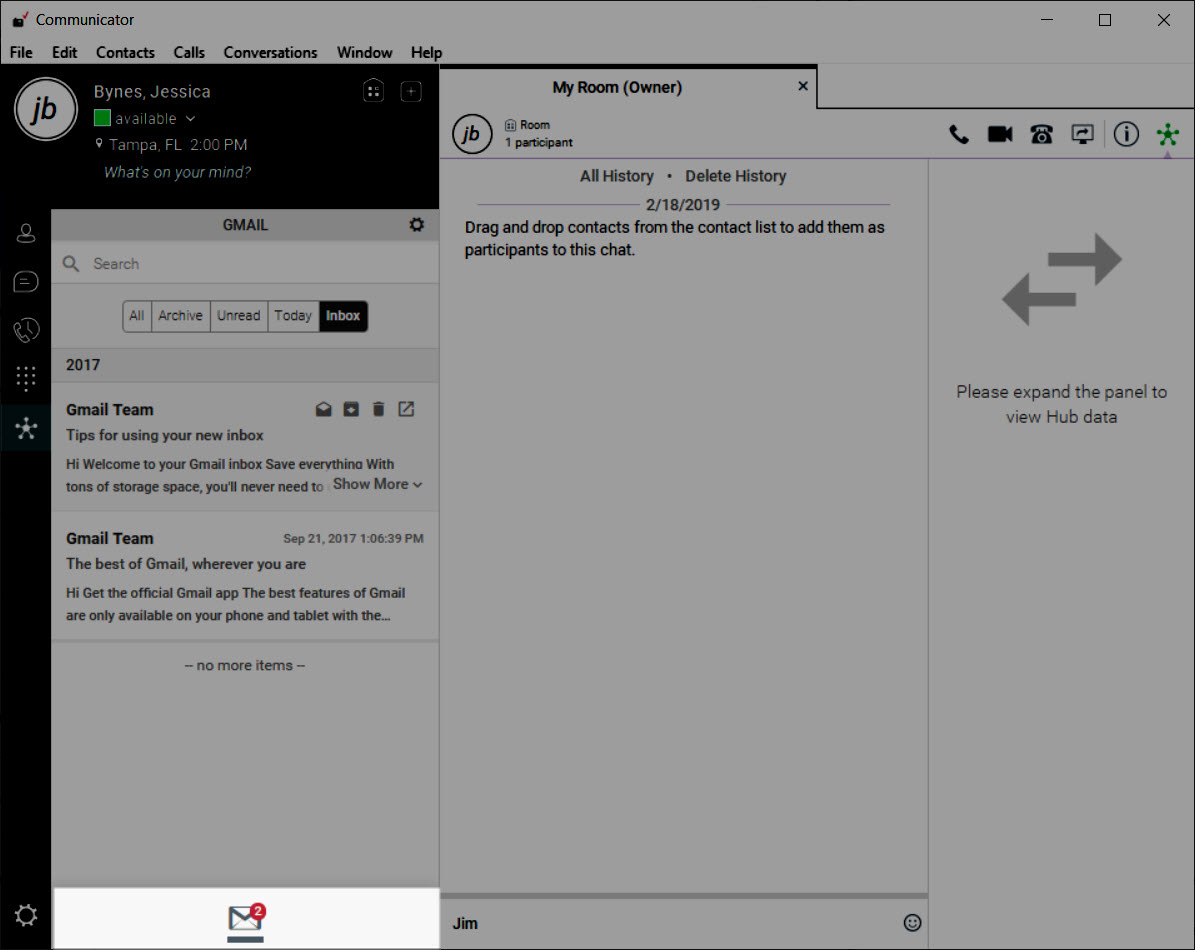
Task: Click the All History link
Action: click(617, 176)
